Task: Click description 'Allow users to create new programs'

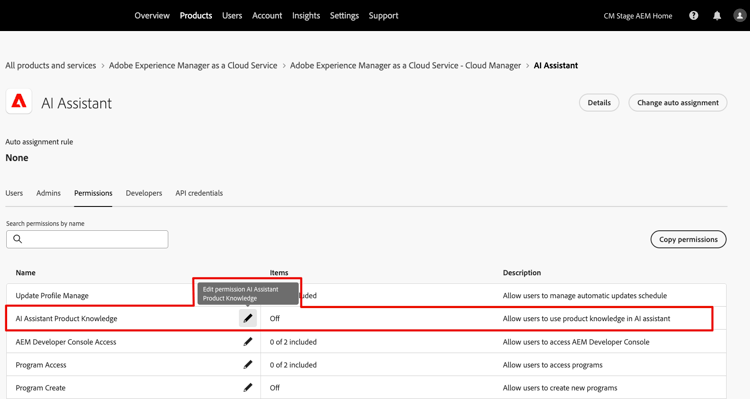Action: (560, 388)
